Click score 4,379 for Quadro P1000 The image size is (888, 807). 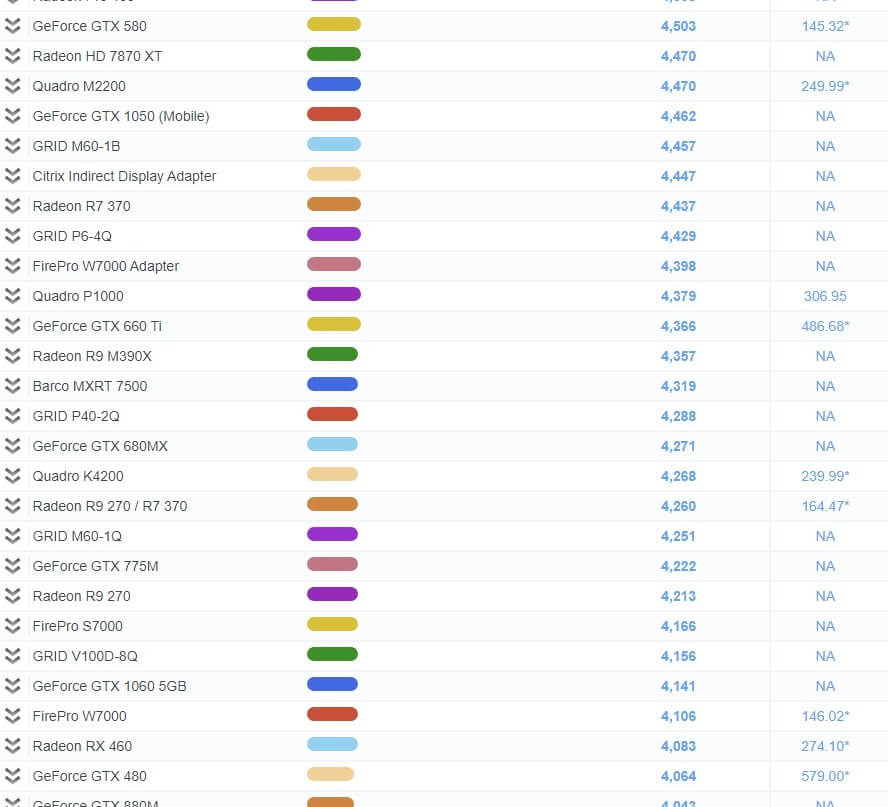coord(678,296)
